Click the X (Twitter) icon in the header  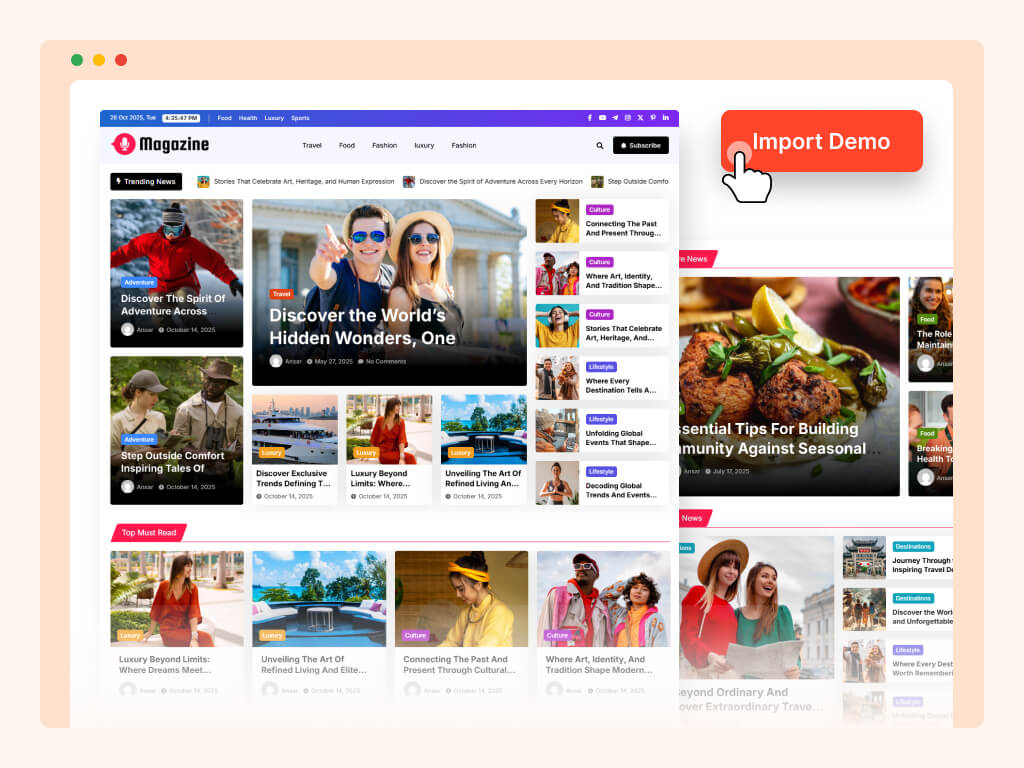point(640,117)
